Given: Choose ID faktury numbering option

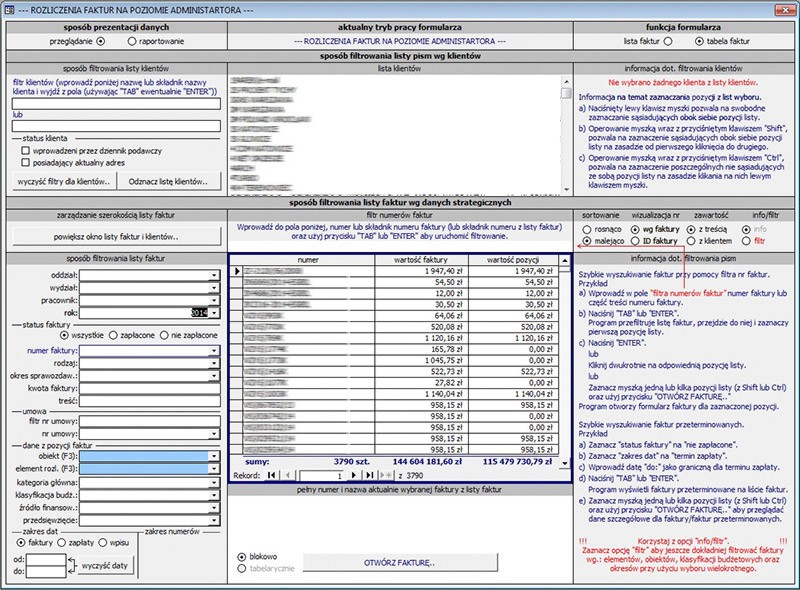Looking at the screenshot, I should (635, 241).
